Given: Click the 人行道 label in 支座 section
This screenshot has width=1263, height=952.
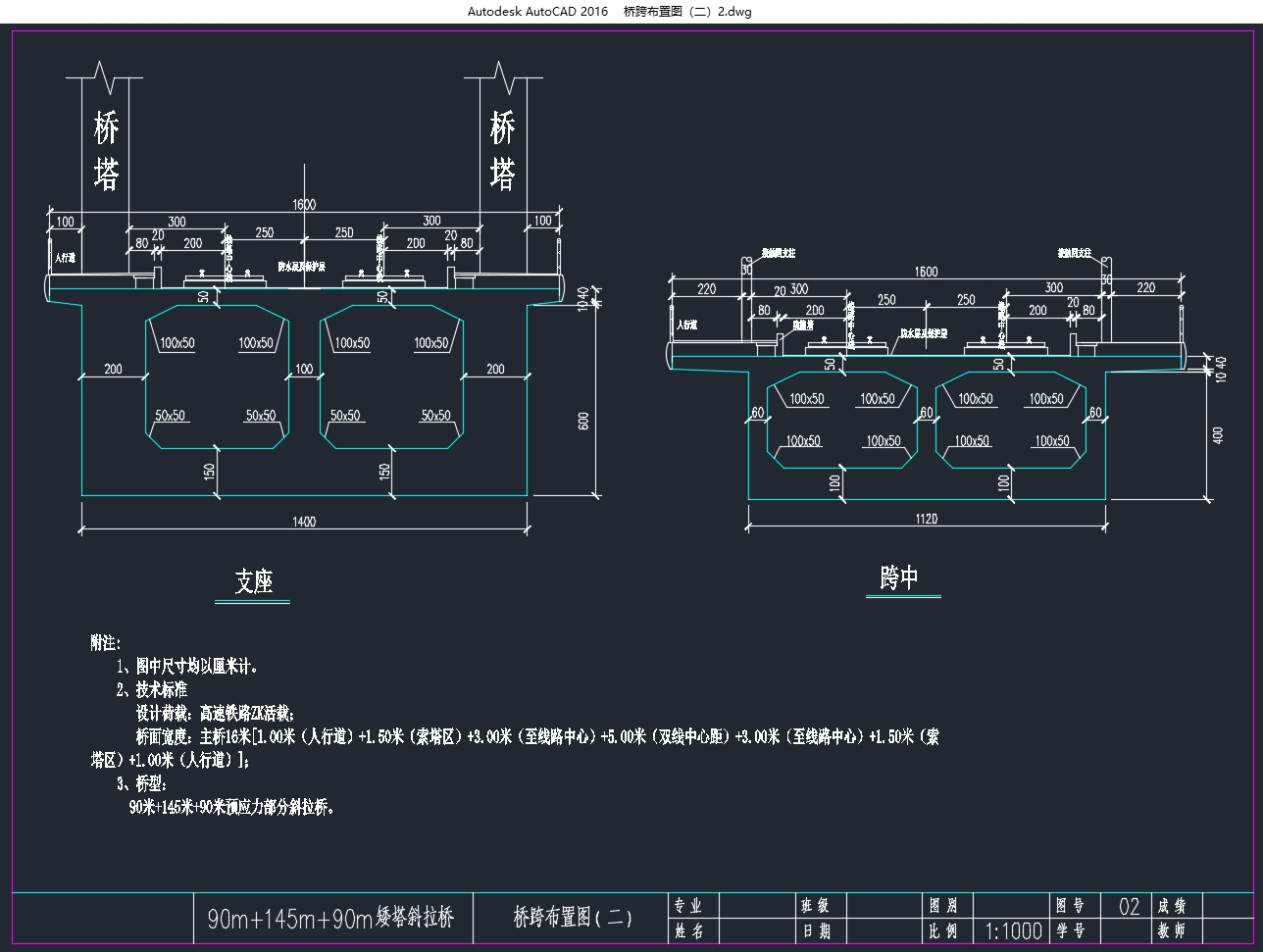Looking at the screenshot, I should pos(66,258).
